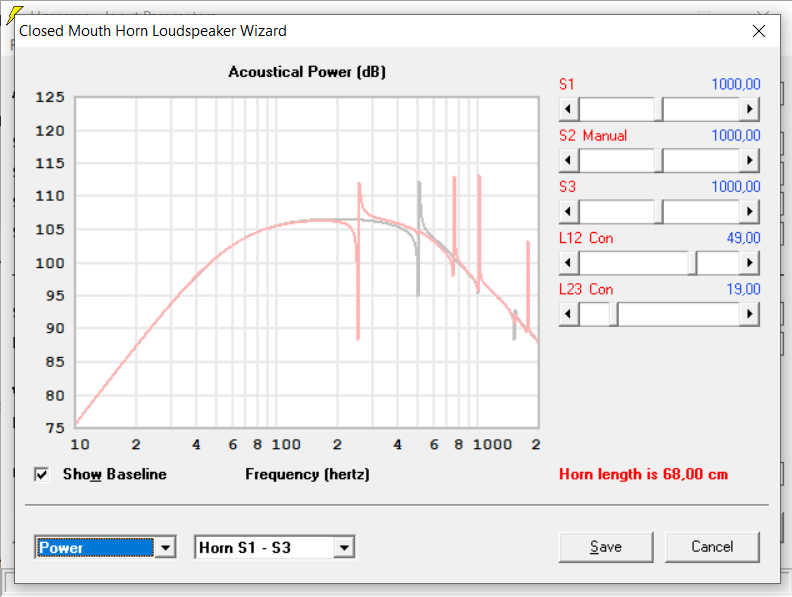Click the Show Baseline label text
This screenshot has height=597, width=792.
[115, 474]
